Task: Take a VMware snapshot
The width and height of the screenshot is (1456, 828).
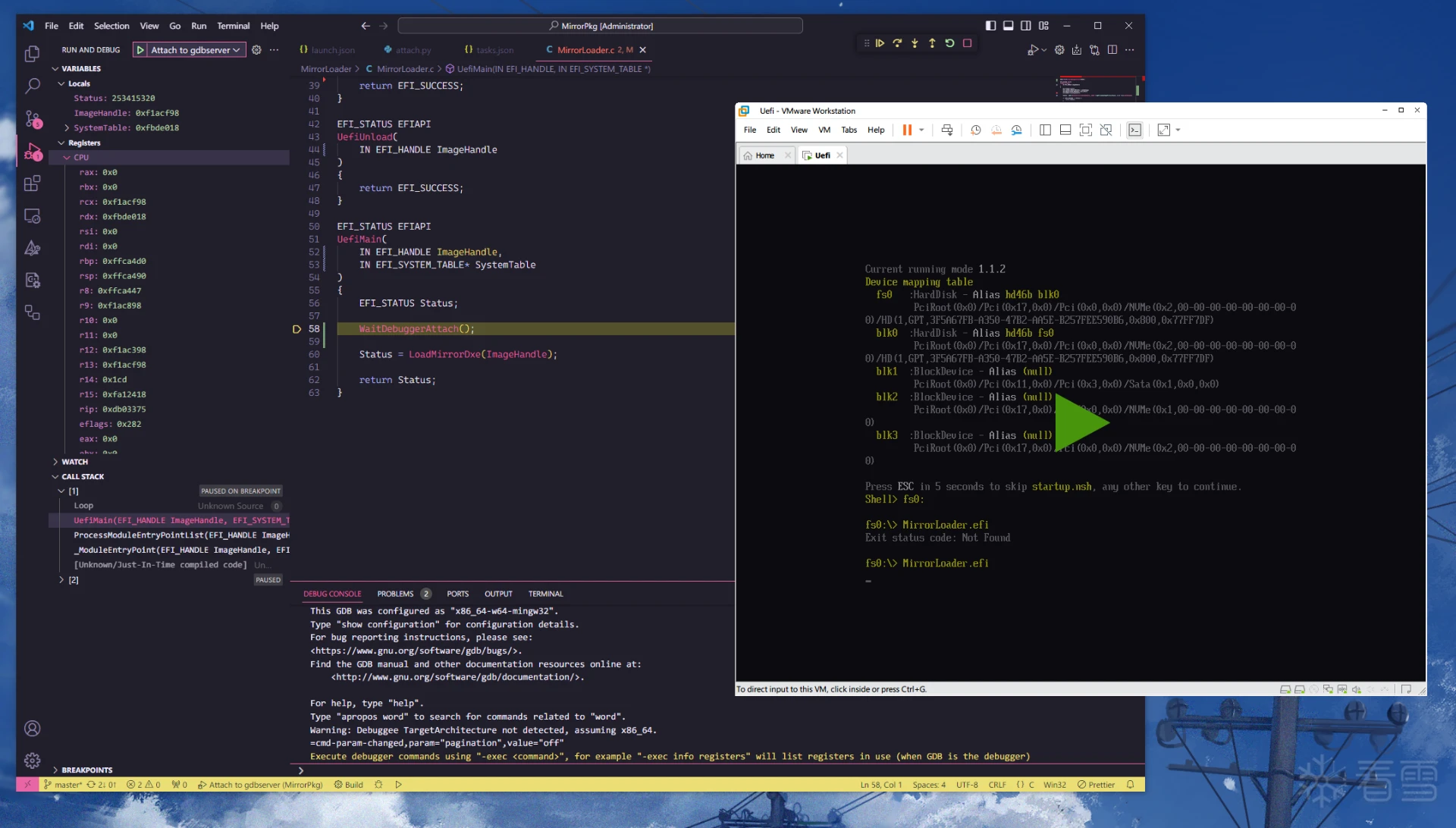Action: [x=975, y=130]
